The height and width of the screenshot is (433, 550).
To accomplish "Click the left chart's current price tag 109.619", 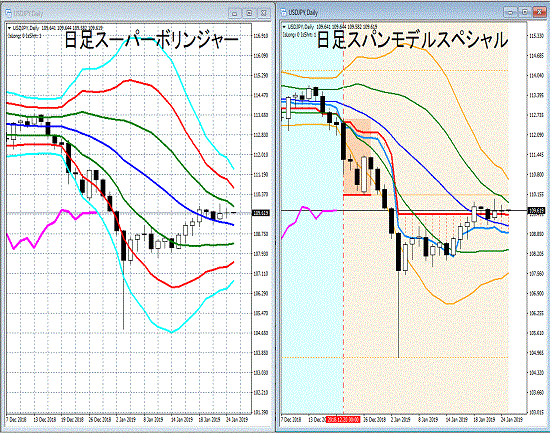I will (x=261, y=213).
